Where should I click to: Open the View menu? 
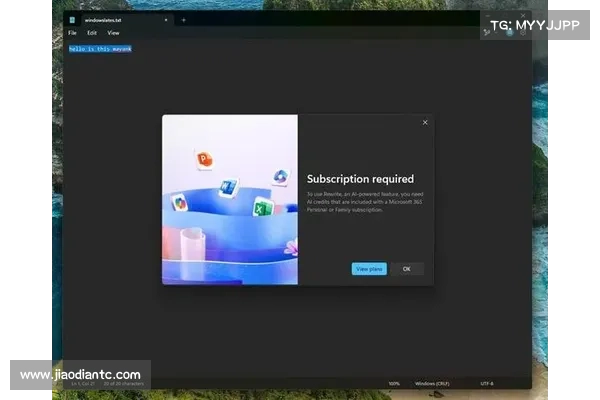coord(113,33)
